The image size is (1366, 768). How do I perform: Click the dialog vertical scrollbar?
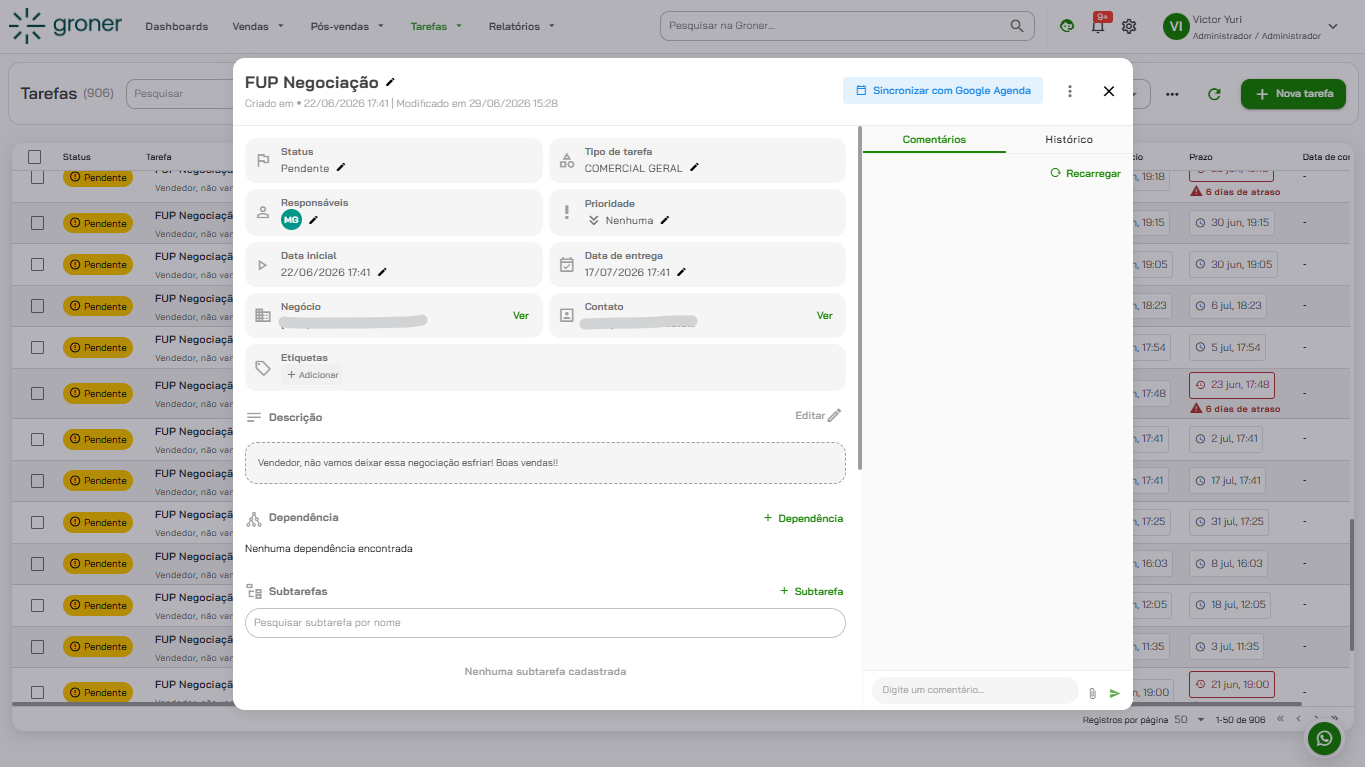coord(860,298)
